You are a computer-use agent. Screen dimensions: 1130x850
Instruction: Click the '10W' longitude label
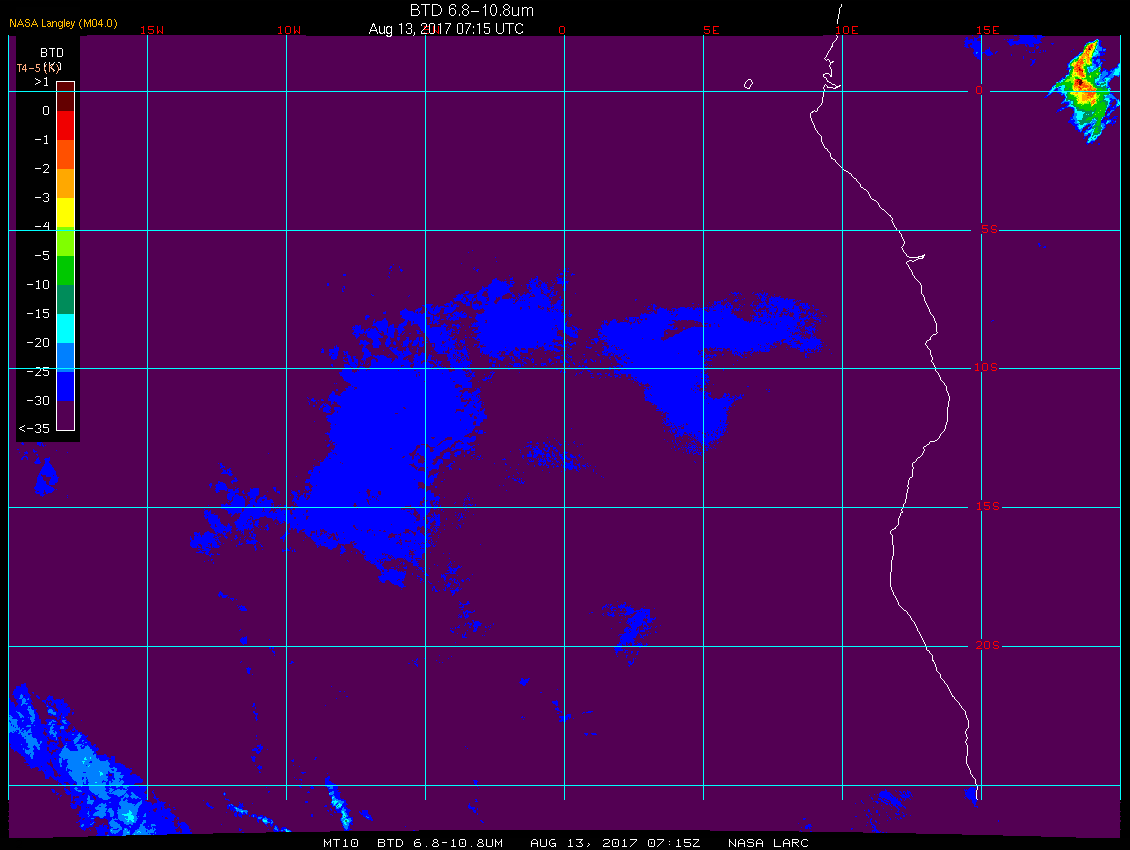[x=289, y=30]
